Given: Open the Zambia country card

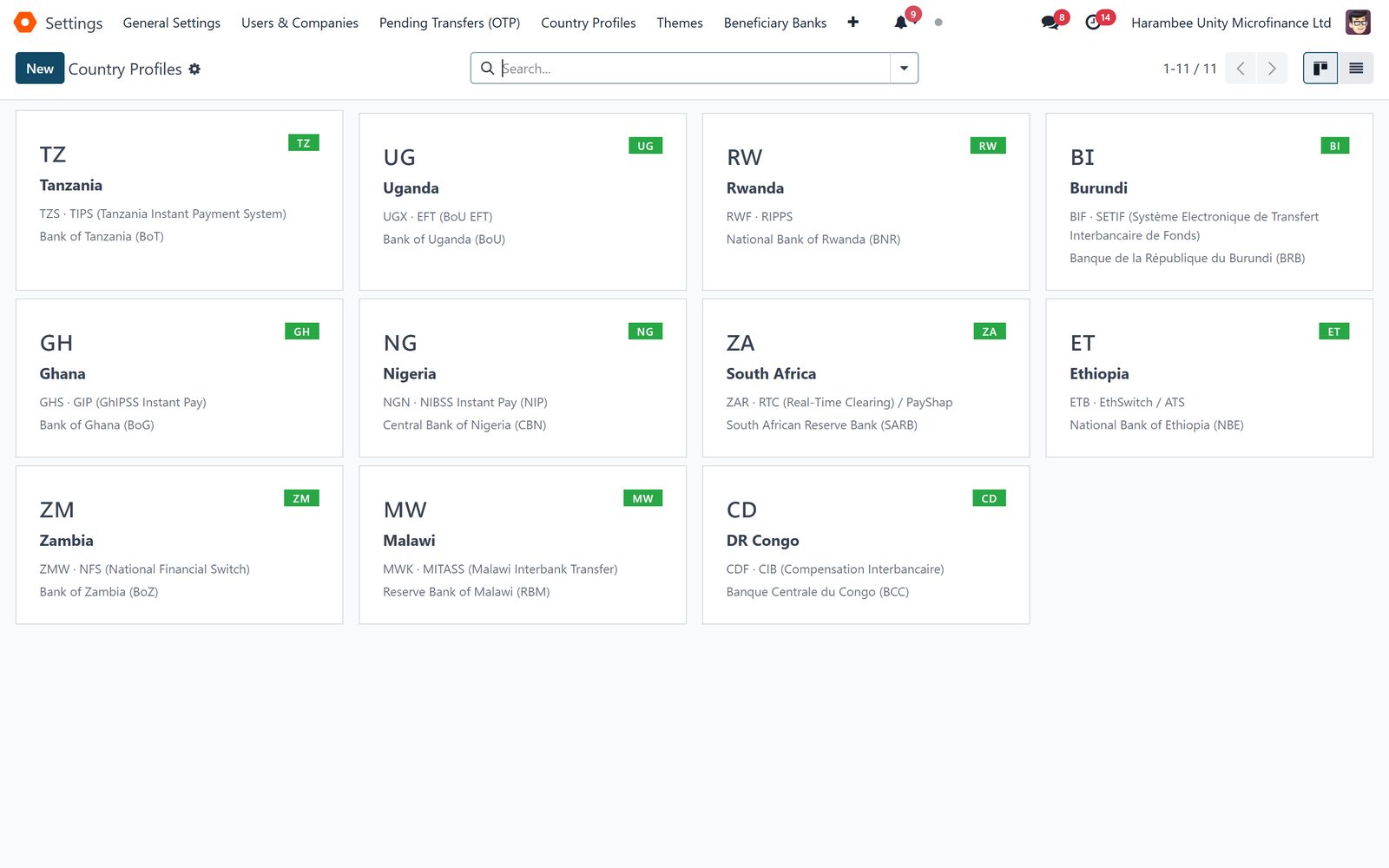Looking at the screenshot, I should click(179, 545).
